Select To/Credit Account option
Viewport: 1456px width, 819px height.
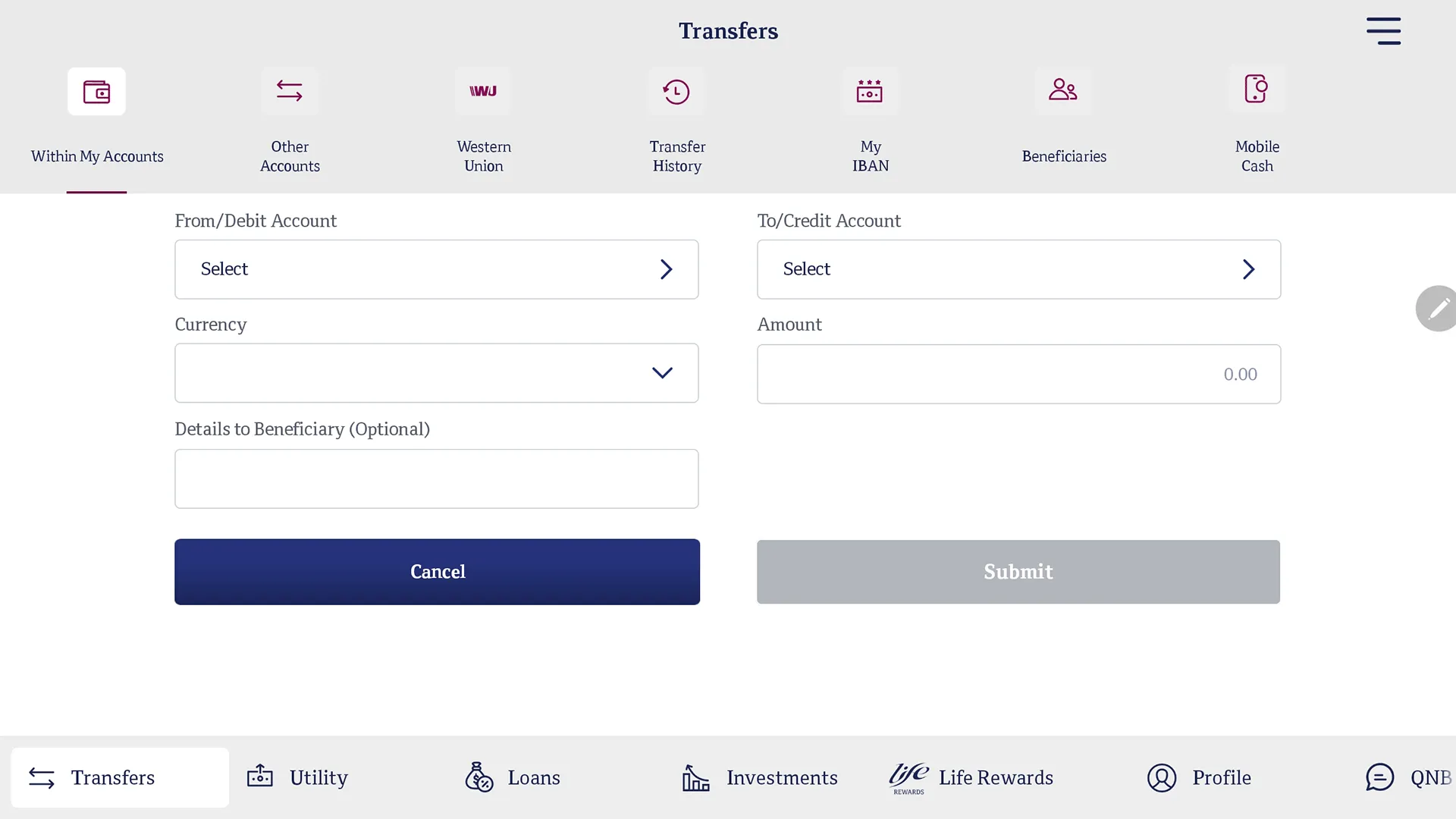tap(1018, 268)
